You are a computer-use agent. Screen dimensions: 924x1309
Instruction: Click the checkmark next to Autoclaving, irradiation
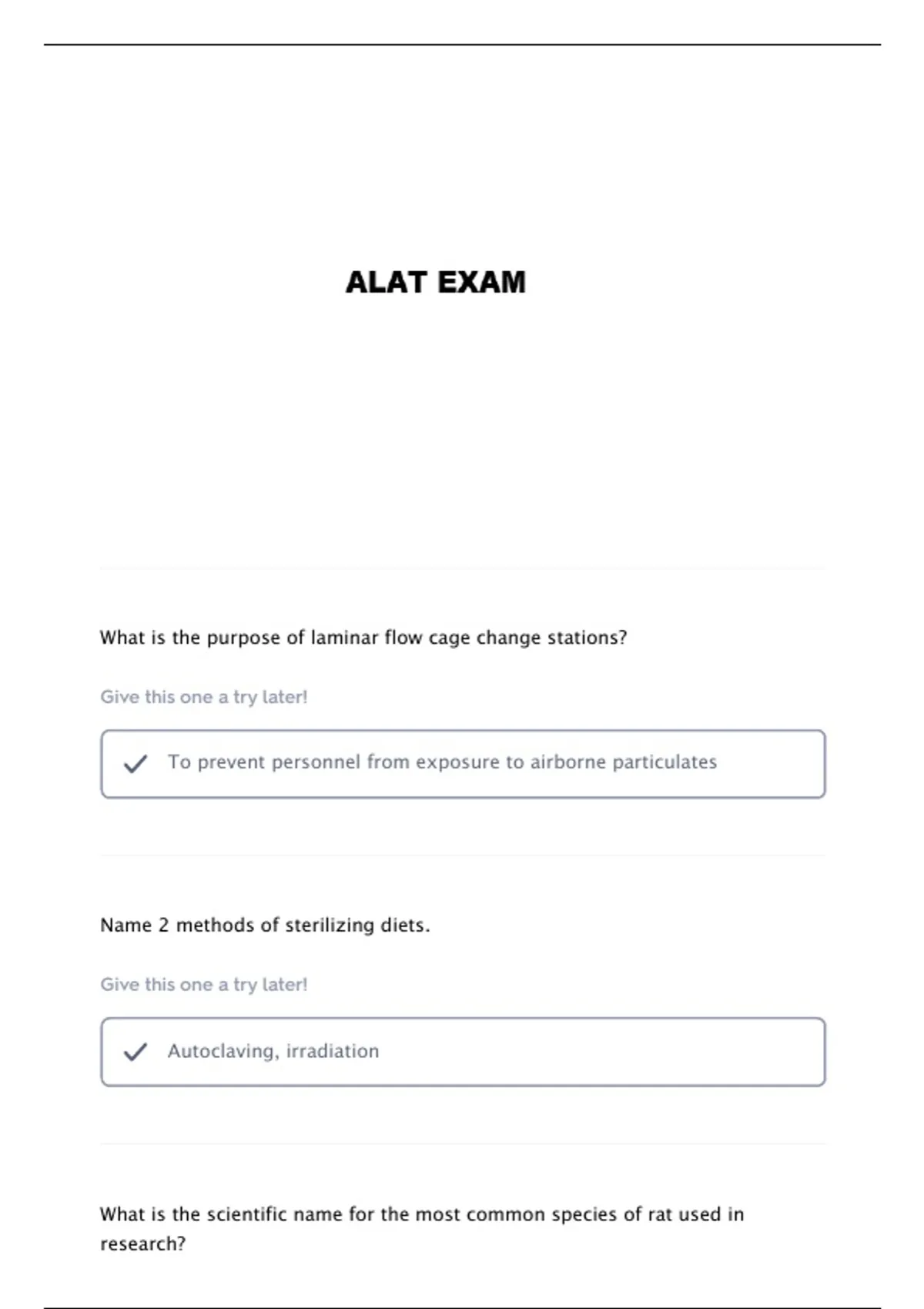[x=136, y=1052]
